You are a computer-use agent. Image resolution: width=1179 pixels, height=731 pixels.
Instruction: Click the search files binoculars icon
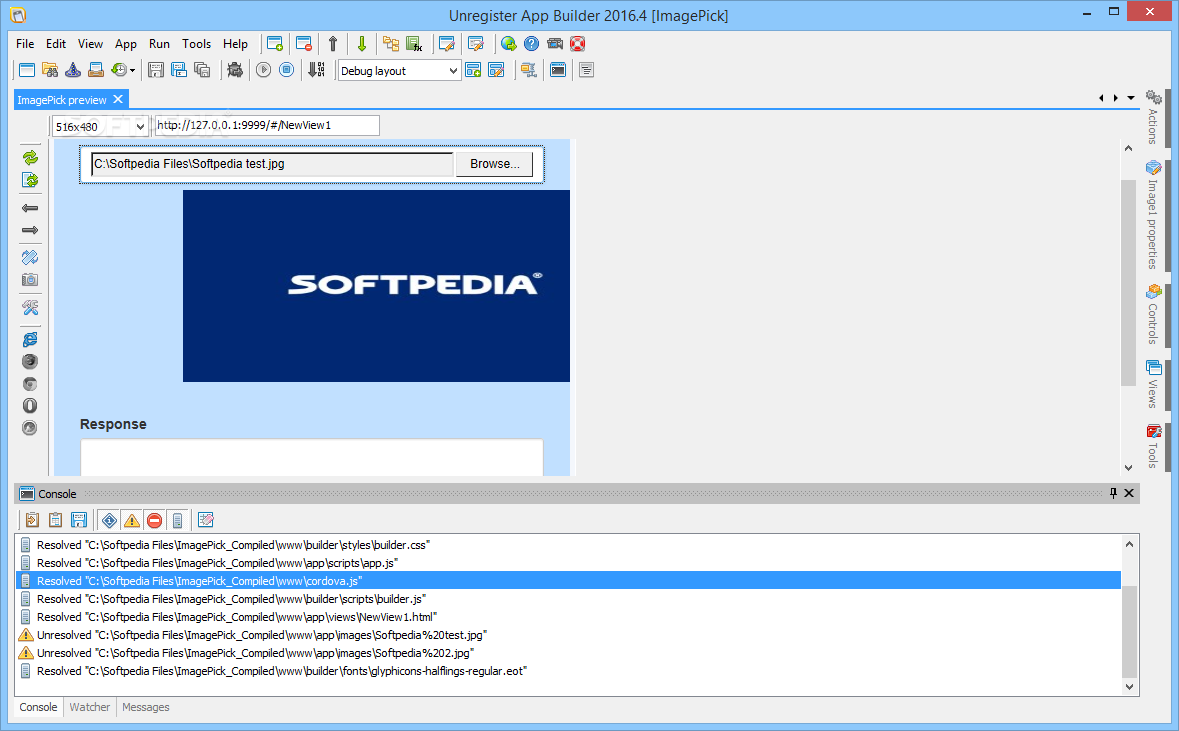[x=50, y=70]
